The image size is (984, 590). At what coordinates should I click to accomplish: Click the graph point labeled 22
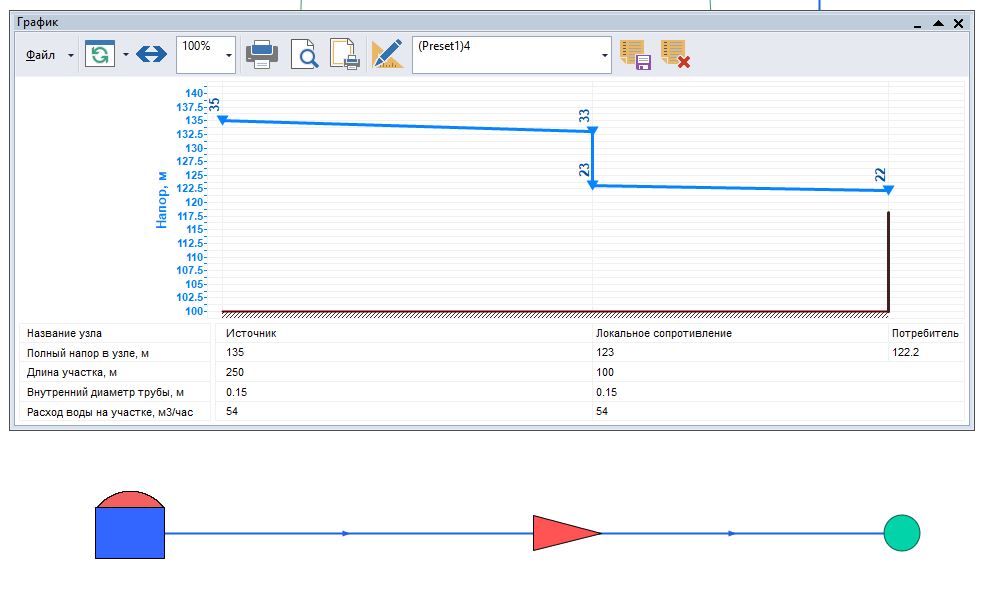(888, 189)
